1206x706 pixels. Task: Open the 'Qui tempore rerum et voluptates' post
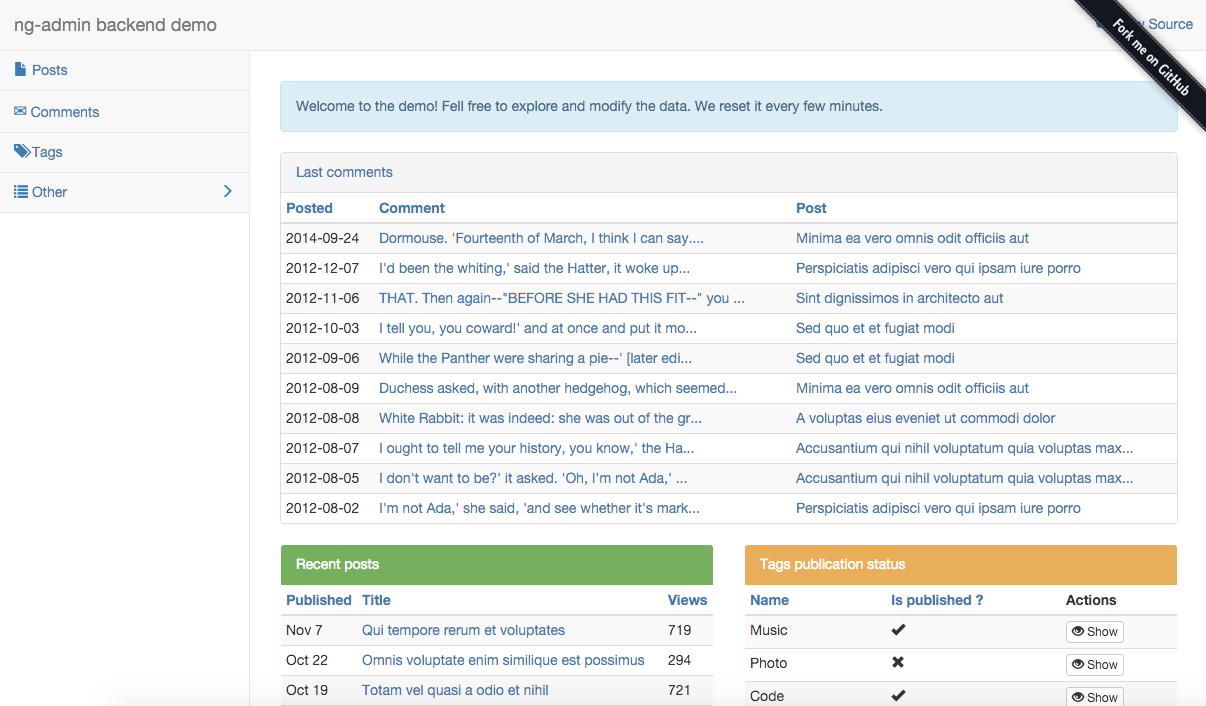point(463,630)
